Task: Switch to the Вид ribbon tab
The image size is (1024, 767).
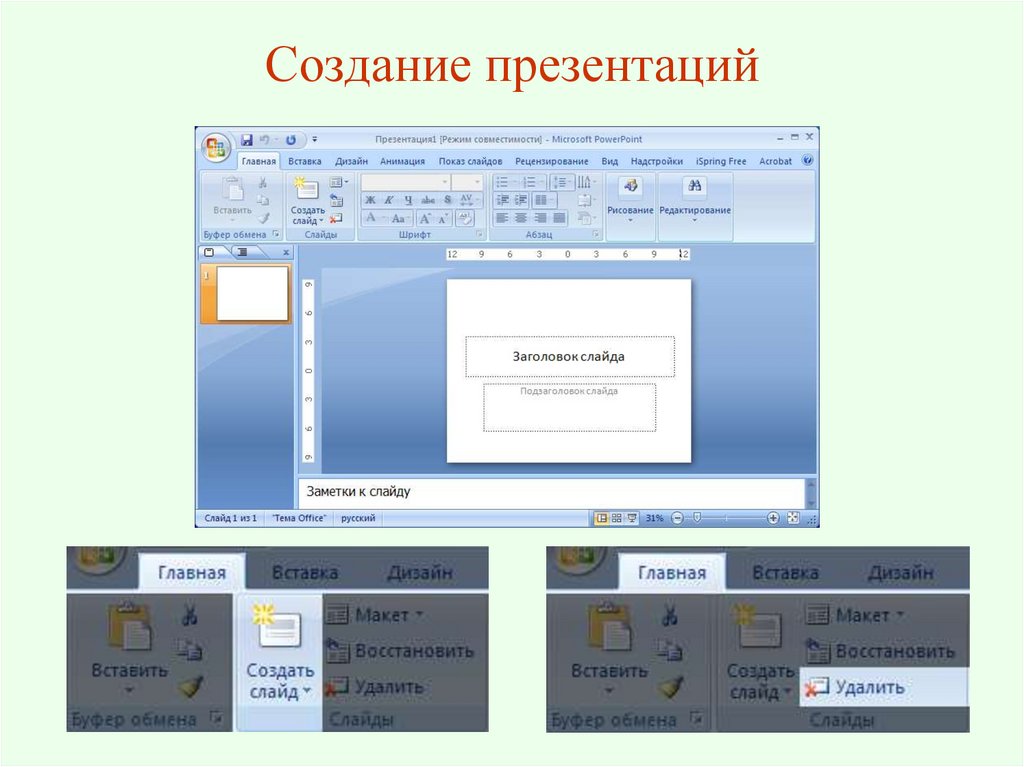Action: pos(609,161)
